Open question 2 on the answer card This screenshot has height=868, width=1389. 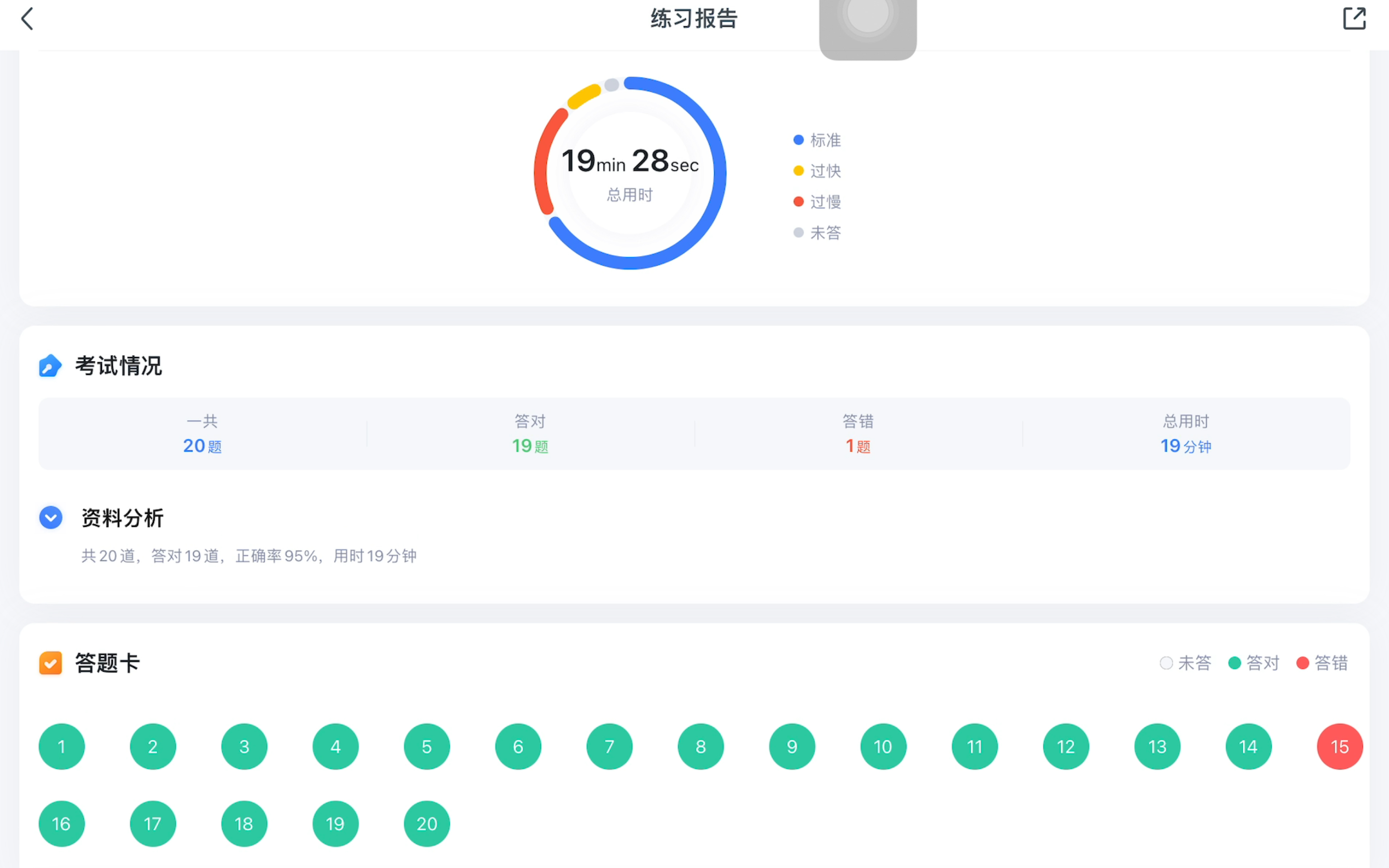[153, 746]
